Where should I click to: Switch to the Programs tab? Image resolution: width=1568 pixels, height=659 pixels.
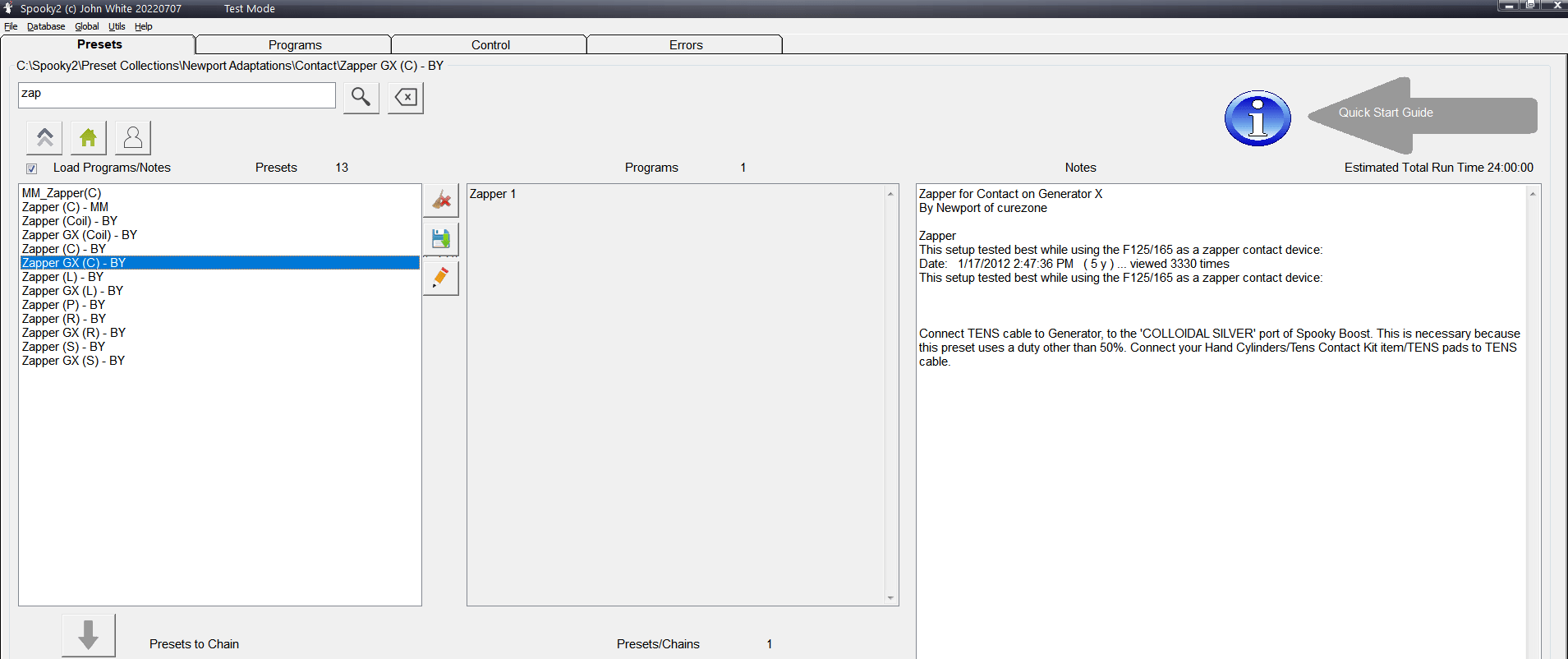(x=294, y=45)
